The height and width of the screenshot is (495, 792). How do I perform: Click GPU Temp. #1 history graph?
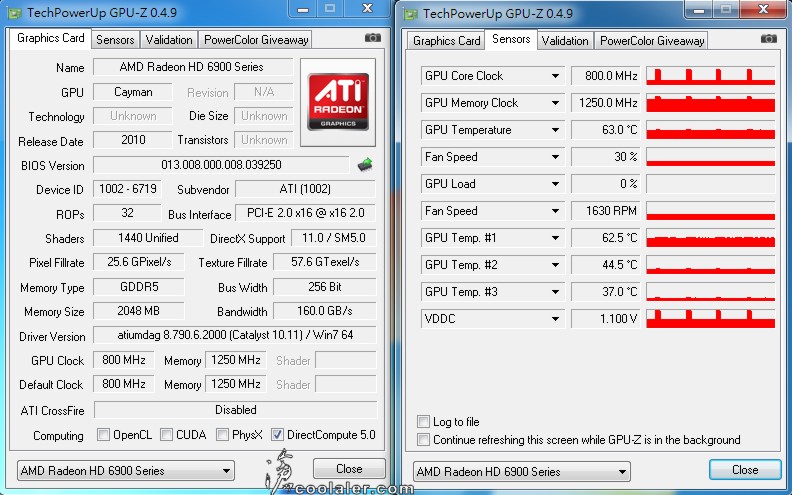click(x=710, y=238)
